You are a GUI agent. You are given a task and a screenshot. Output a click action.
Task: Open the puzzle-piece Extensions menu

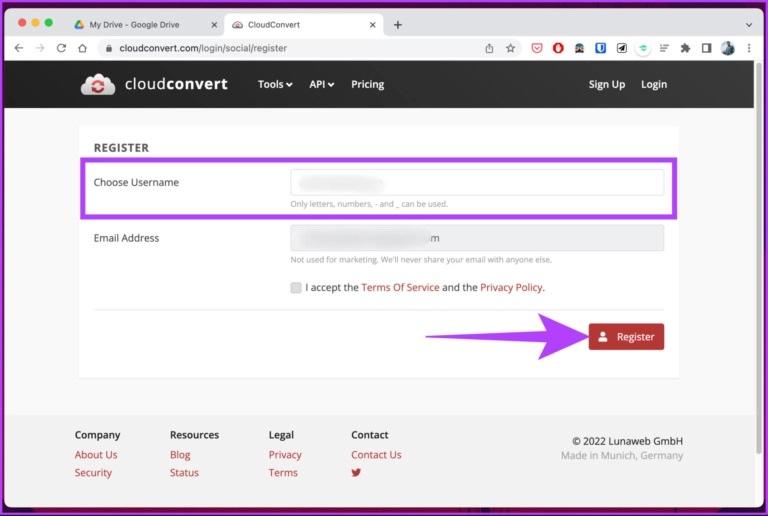pyautogui.click(x=685, y=48)
